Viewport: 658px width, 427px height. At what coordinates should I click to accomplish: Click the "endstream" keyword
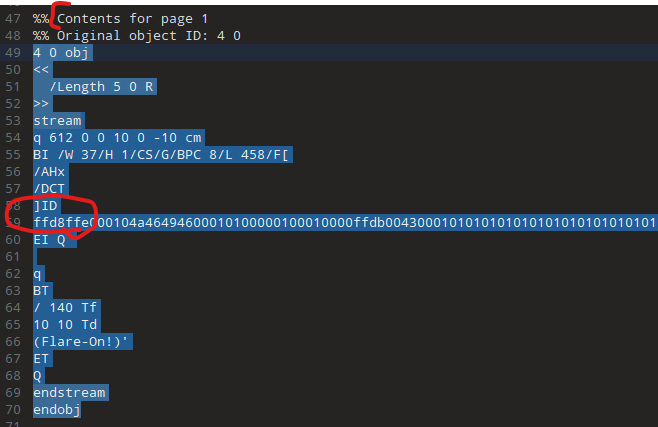click(x=70, y=392)
